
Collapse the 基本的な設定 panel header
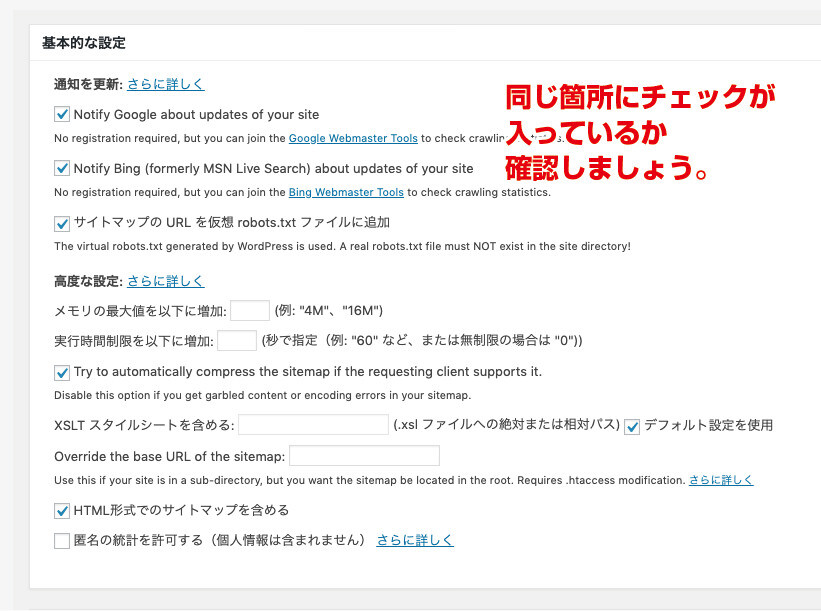tap(84, 44)
